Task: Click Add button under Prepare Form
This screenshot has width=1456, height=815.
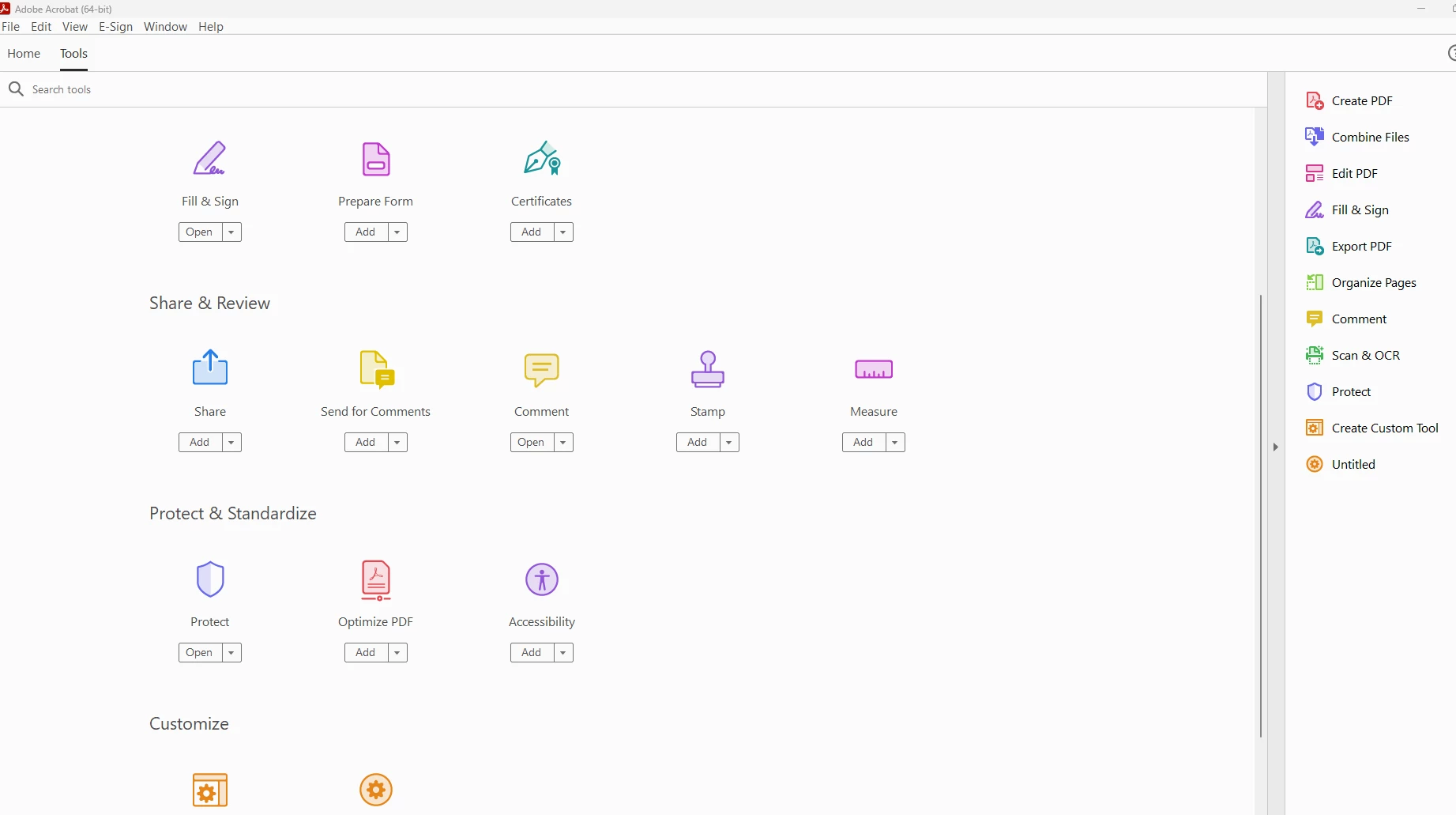Action: tap(366, 232)
